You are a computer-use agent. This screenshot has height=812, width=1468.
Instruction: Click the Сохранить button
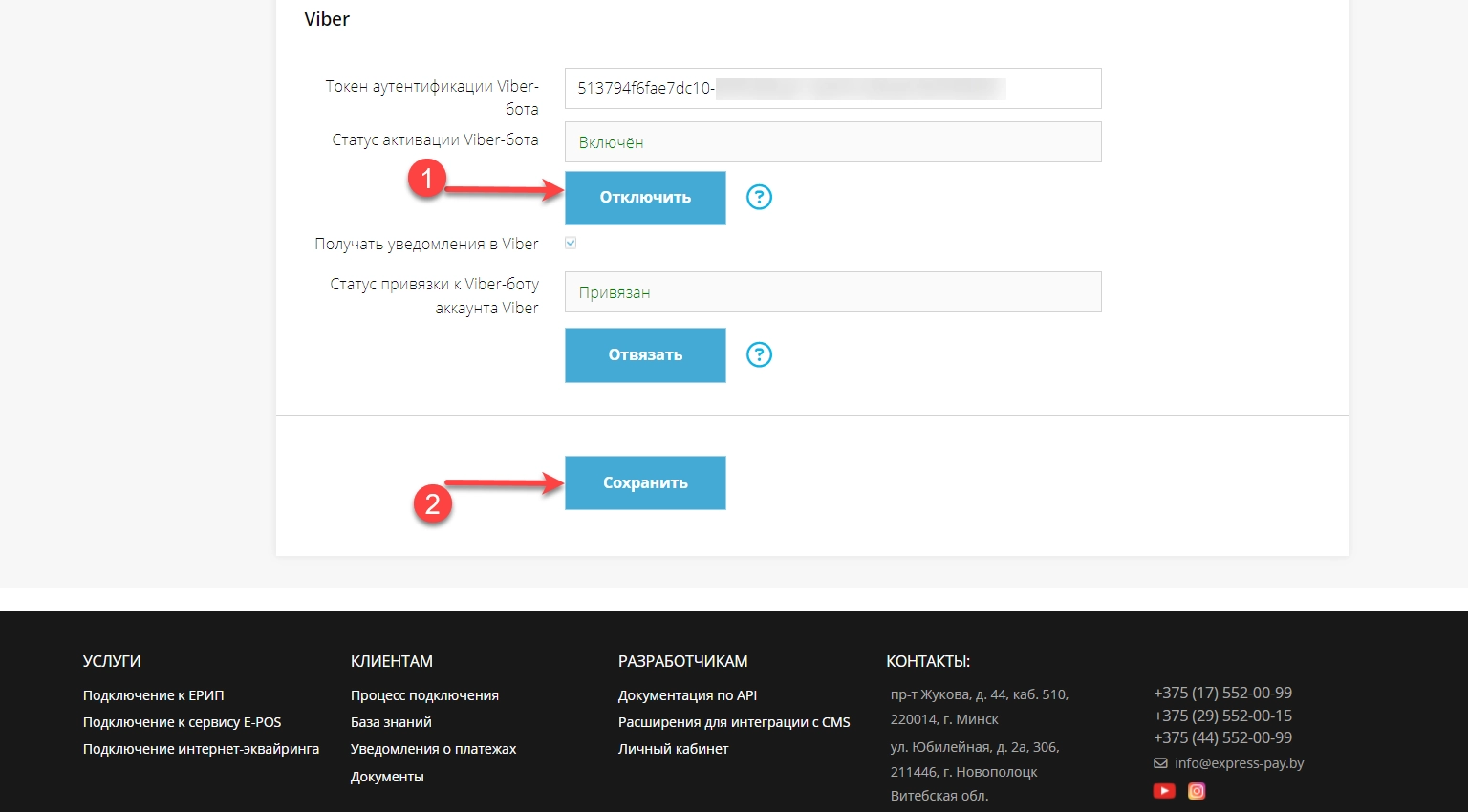(645, 482)
